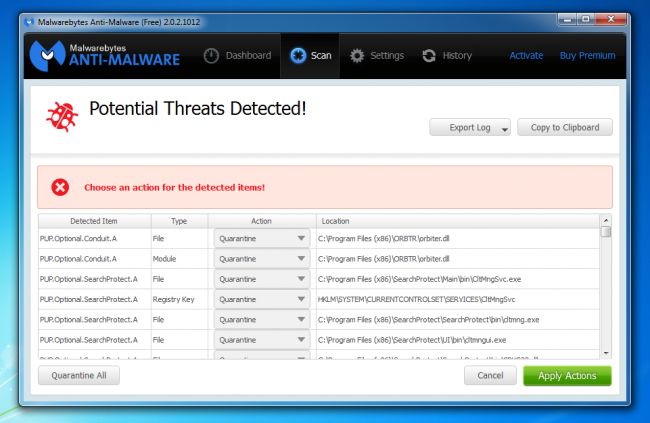Click the red bug threat icon
The height and width of the screenshot is (423, 650).
click(x=62, y=117)
